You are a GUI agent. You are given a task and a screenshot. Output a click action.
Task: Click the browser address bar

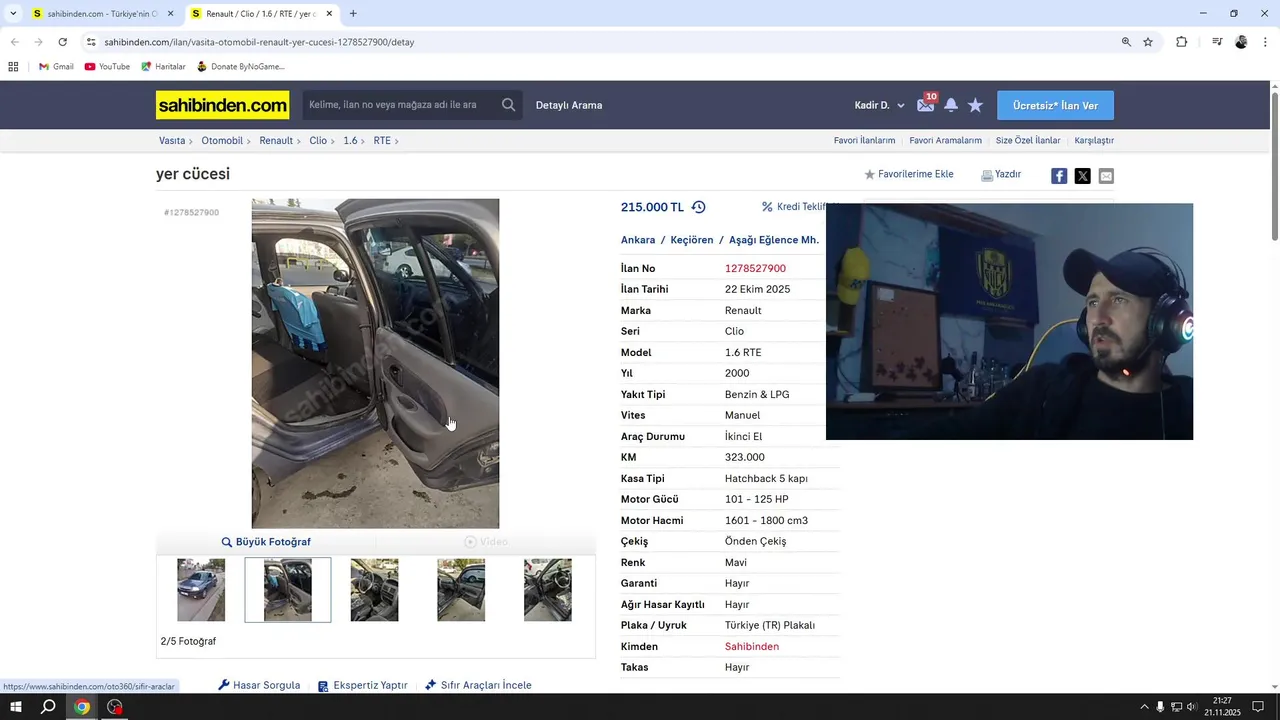[600, 42]
